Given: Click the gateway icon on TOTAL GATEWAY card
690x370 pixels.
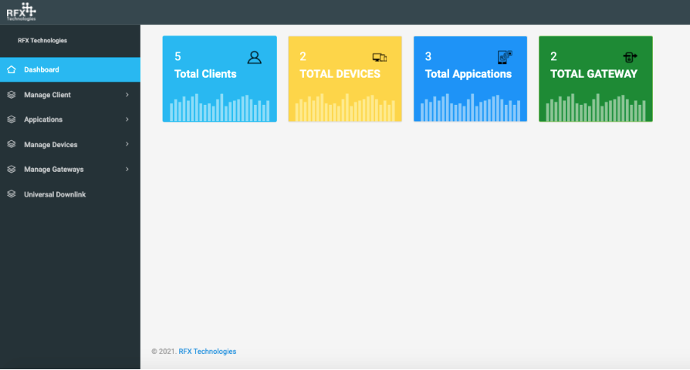Looking at the screenshot, I should tap(630, 57).
